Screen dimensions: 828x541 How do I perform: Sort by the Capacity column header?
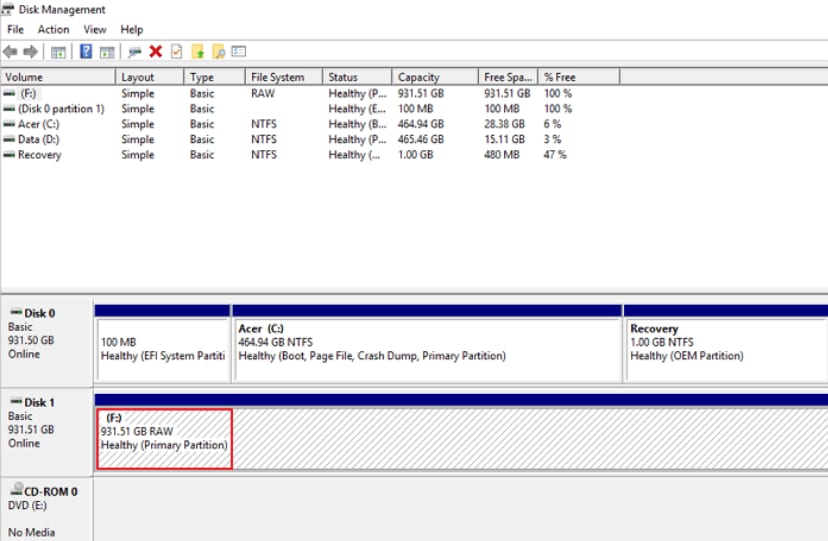[x=435, y=77]
